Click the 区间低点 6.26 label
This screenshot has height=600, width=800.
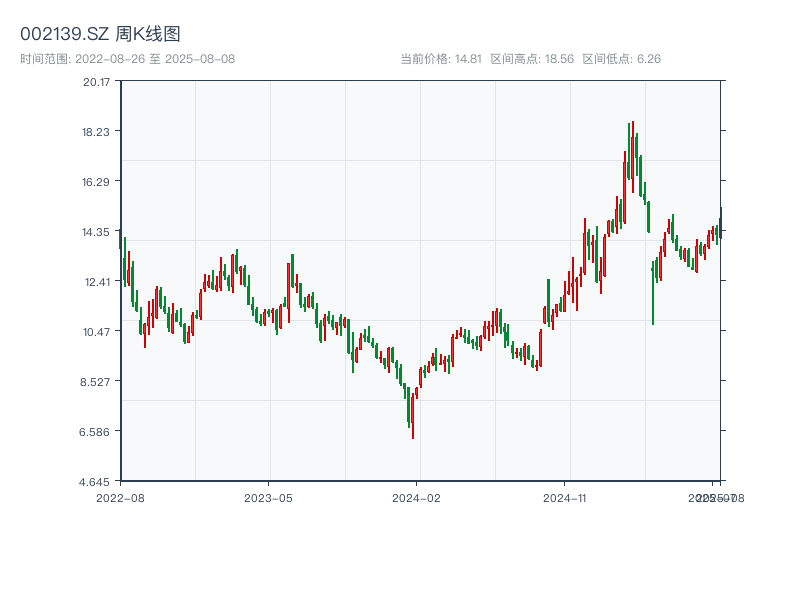tap(621, 59)
